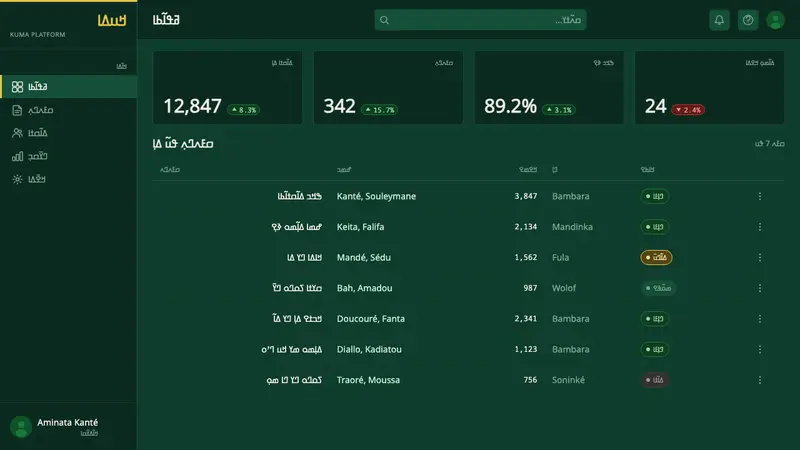The image size is (800, 450).
Task: Click status badge for Diallo, Kadiatou
Action: (655, 349)
